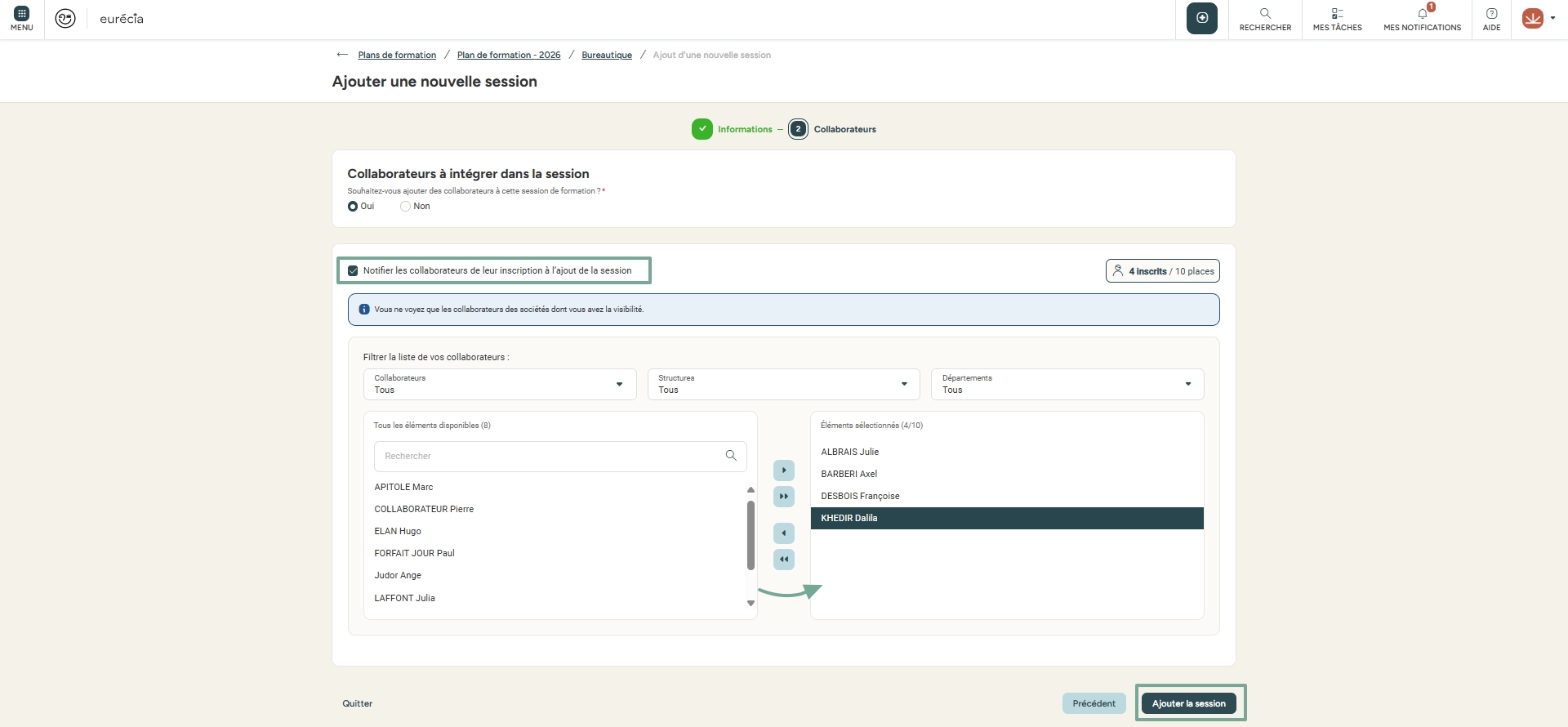Select the Non radio button
This screenshot has width=1568, height=727.
click(x=405, y=207)
